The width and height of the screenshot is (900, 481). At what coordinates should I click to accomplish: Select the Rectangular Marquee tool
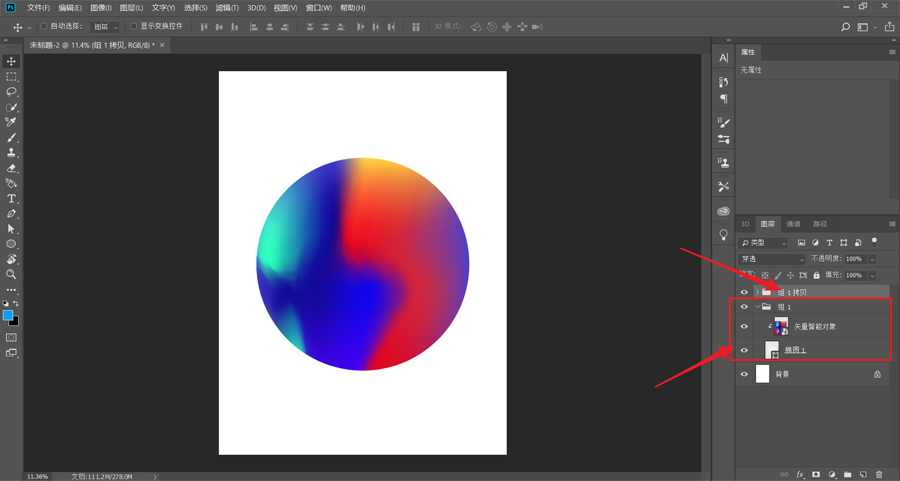(x=12, y=76)
